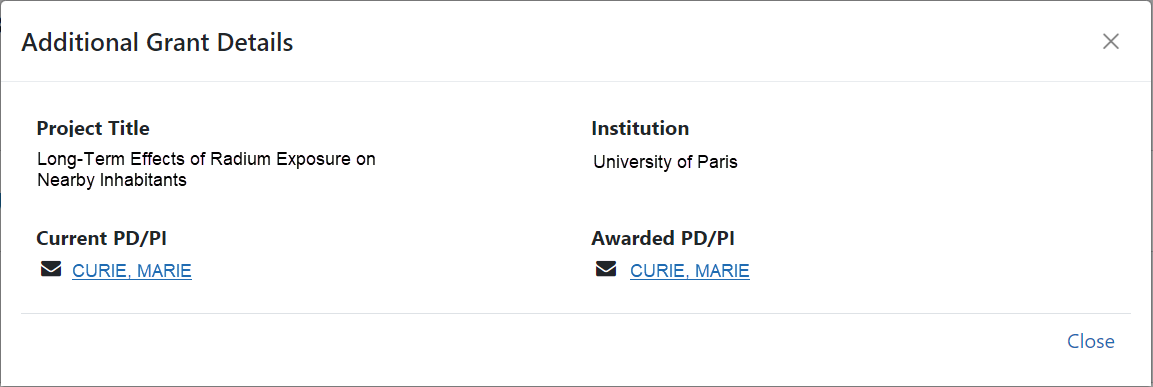Open CURIE, MARIE link under Awarded PD/PI
The image size is (1153, 387).
[x=690, y=271]
